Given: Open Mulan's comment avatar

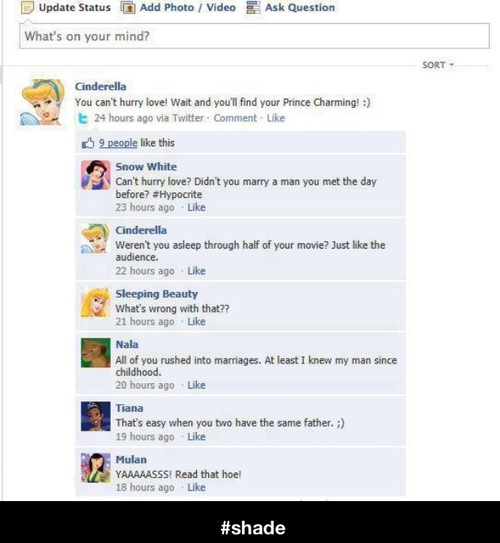Looking at the screenshot, I should pyautogui.click(x=96, y=468).
